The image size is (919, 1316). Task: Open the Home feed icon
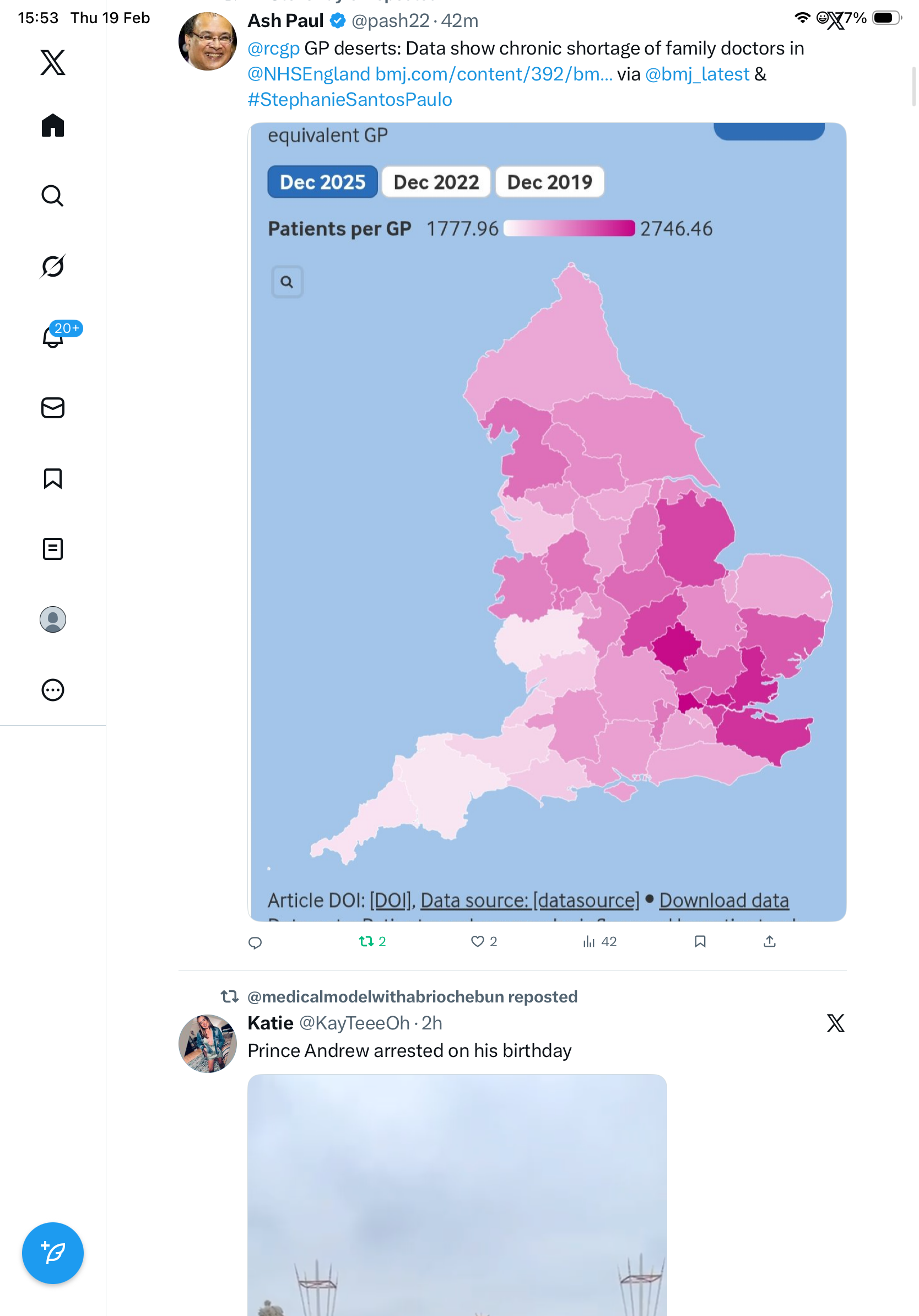point(53,126)
